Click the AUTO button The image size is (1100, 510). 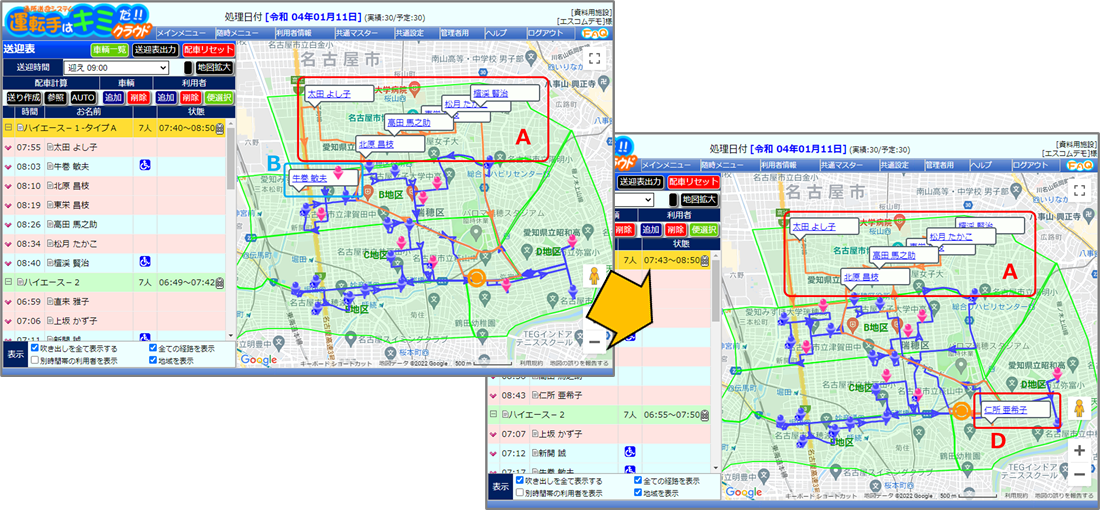[83, 98]
